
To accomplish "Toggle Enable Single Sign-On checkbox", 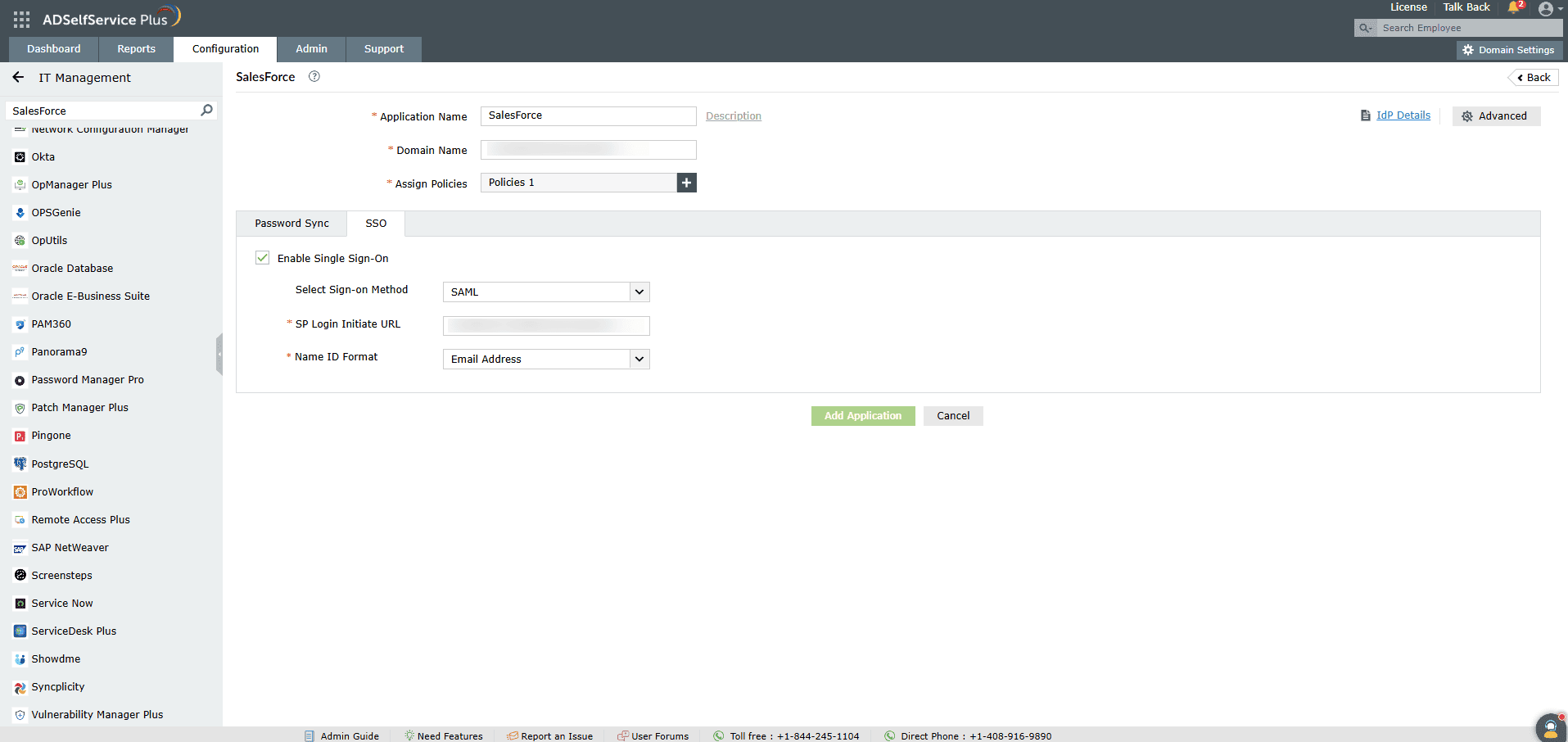I will coord(262,258).
